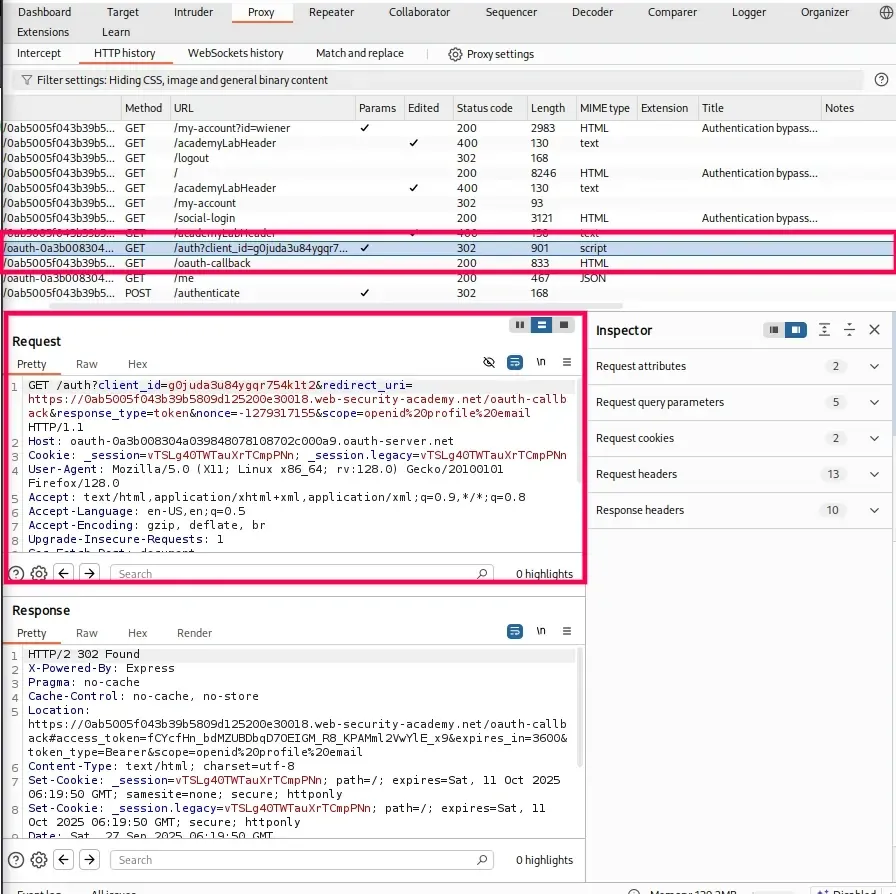Toggle word wrap in Response editor
The height and width of the screenshot is (894, 896).
[x=515, y=631]
